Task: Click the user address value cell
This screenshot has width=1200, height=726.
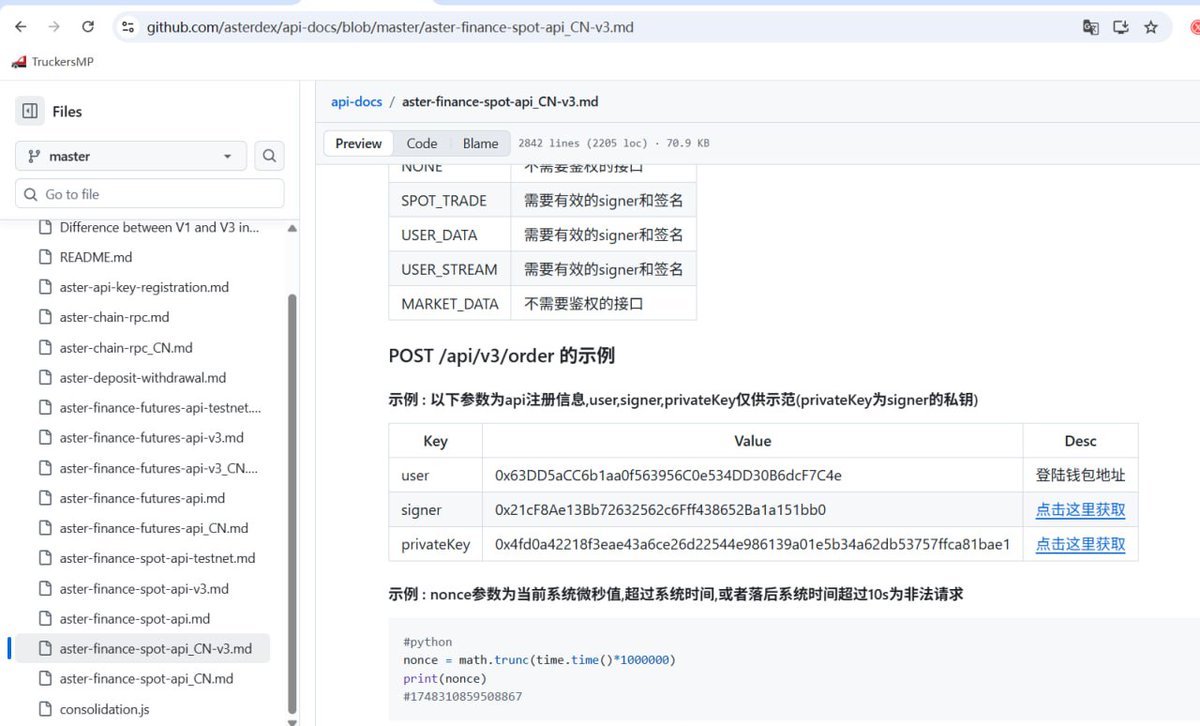Action: 752,475
